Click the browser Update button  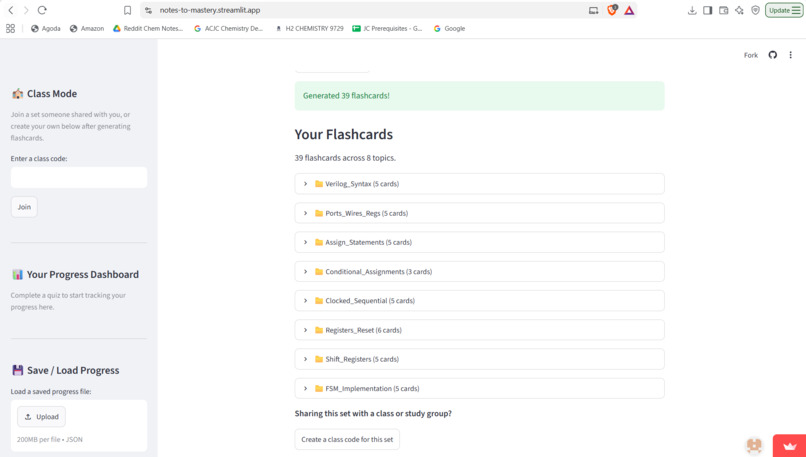(x=784, y=10)
